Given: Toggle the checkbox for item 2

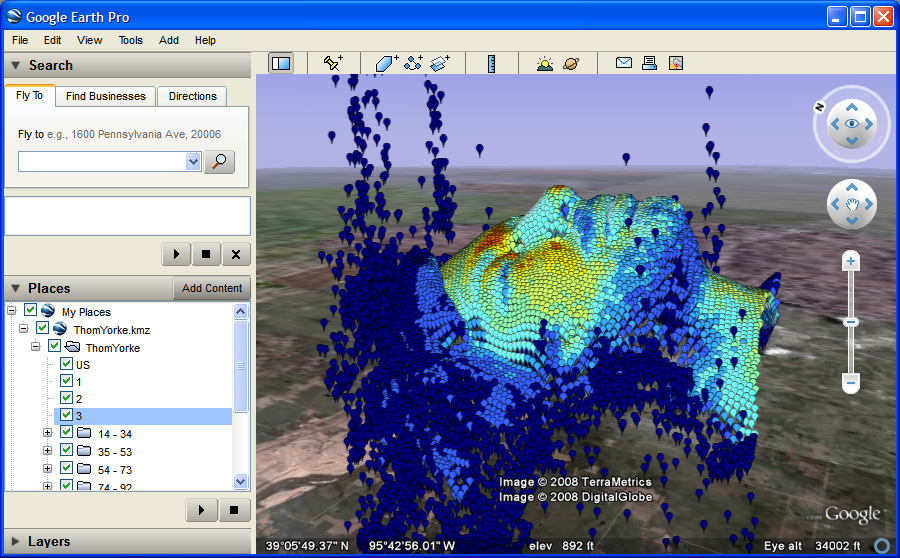Looking at the screenshot, I should [67, 397].
